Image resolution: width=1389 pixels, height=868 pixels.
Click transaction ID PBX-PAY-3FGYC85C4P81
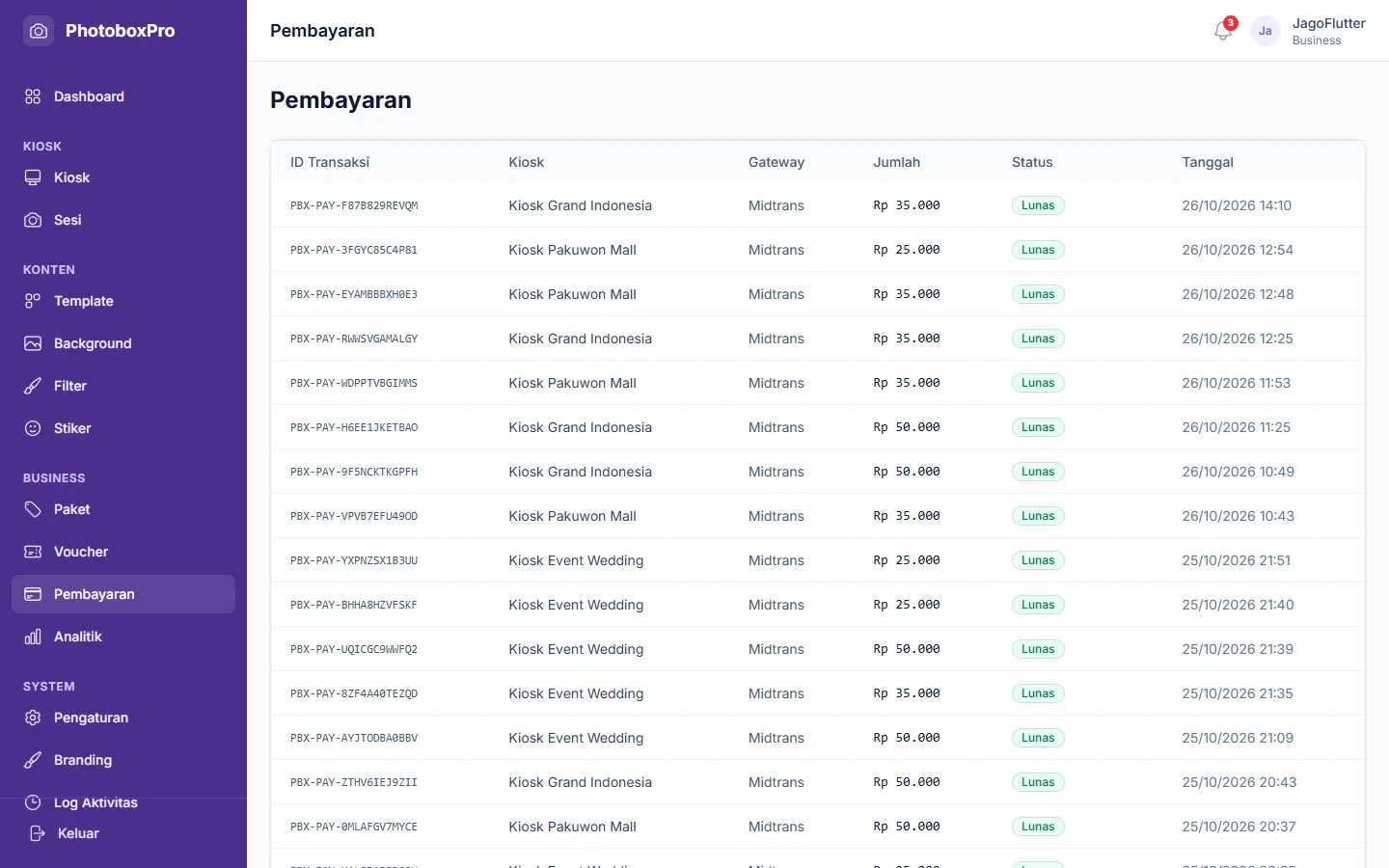pos(354,250)
